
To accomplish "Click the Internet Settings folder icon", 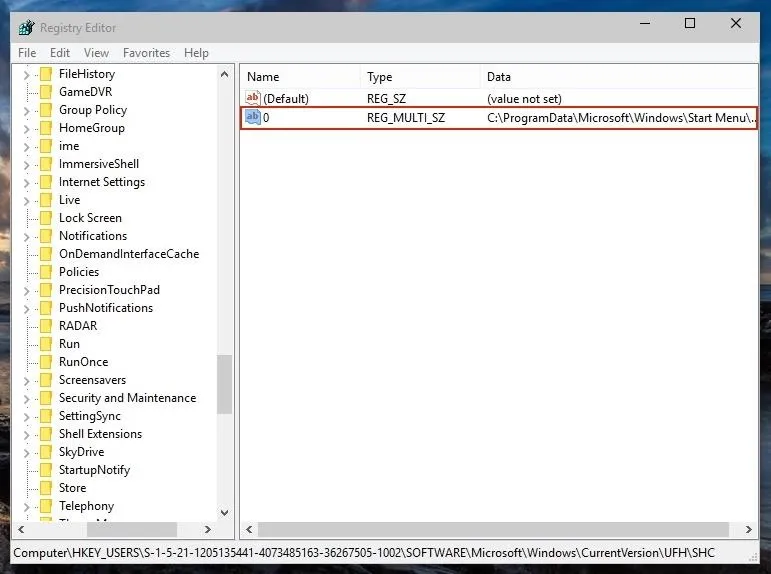I will pos(46,182).
